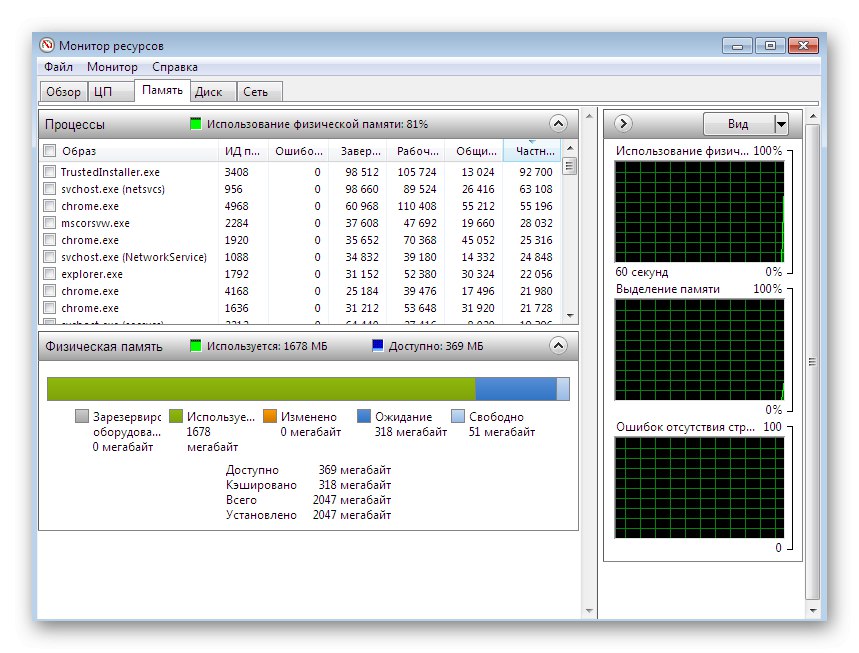The height and width of the screenshot is (653, 859).
Task: Check the TrustedInstaller.exe process checkbox
Action: click(x=49, y=172)
